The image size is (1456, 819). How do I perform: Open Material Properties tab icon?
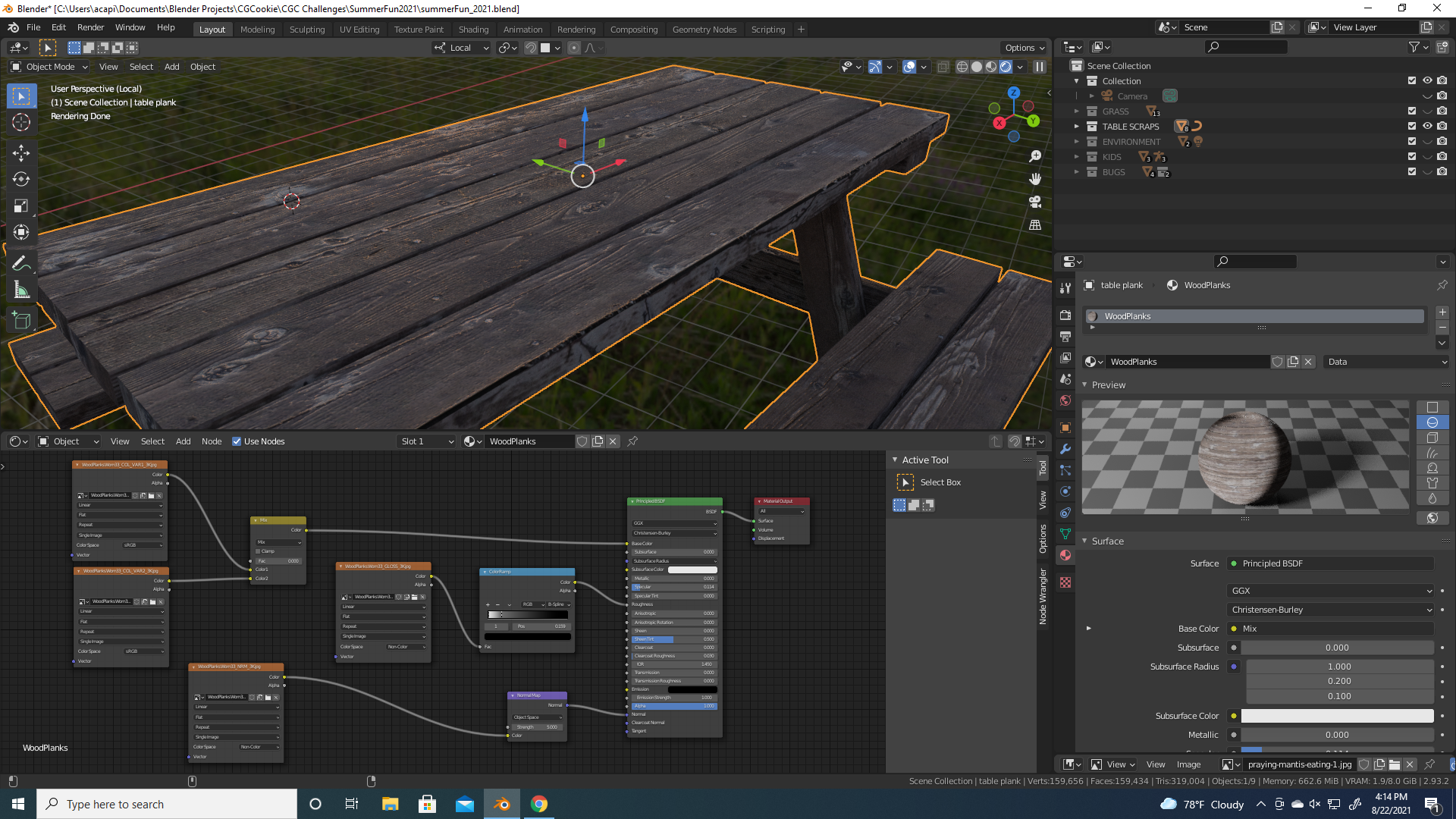point(1065,555)
